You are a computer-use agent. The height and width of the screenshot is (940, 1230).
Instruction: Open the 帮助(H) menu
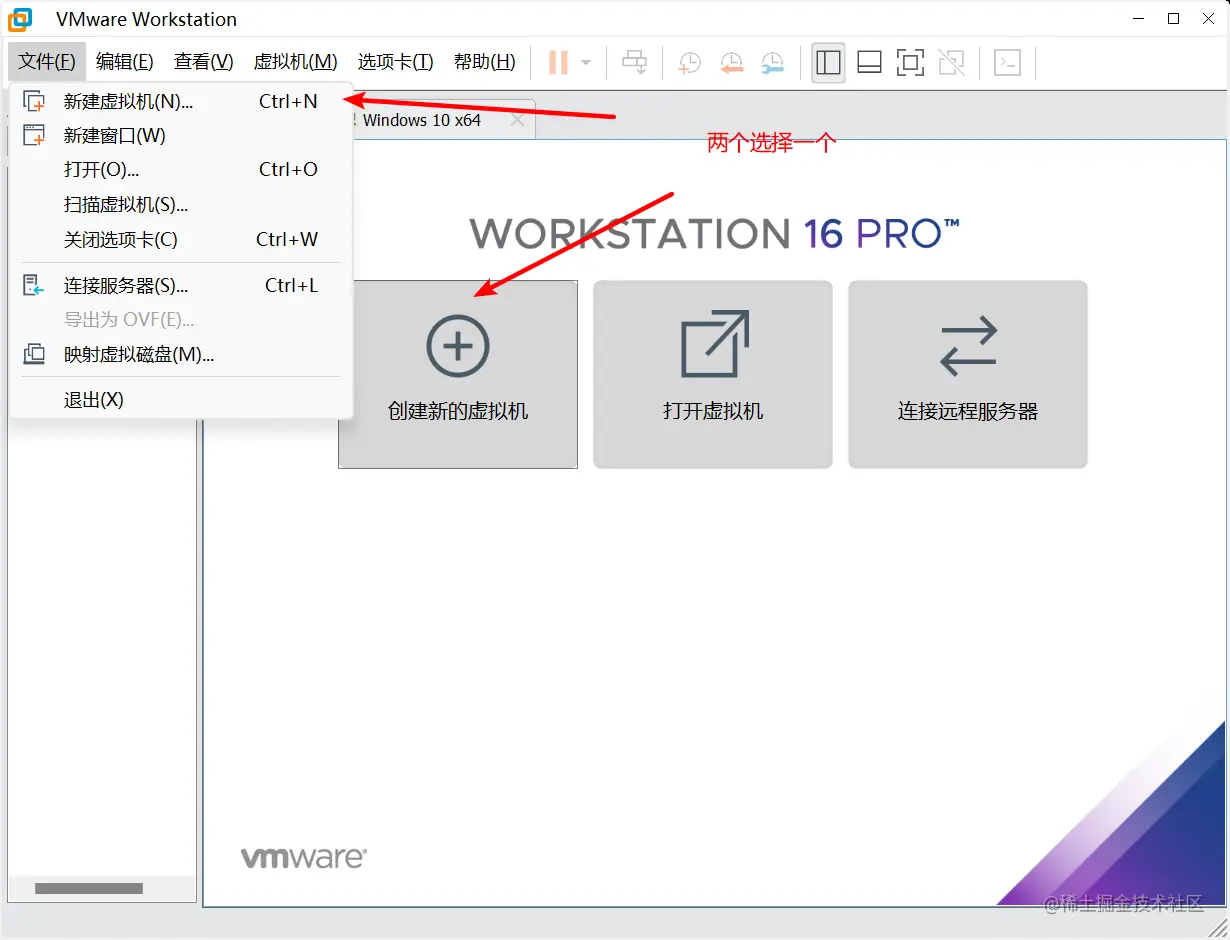pyautogui.click(x=485, y=62)
